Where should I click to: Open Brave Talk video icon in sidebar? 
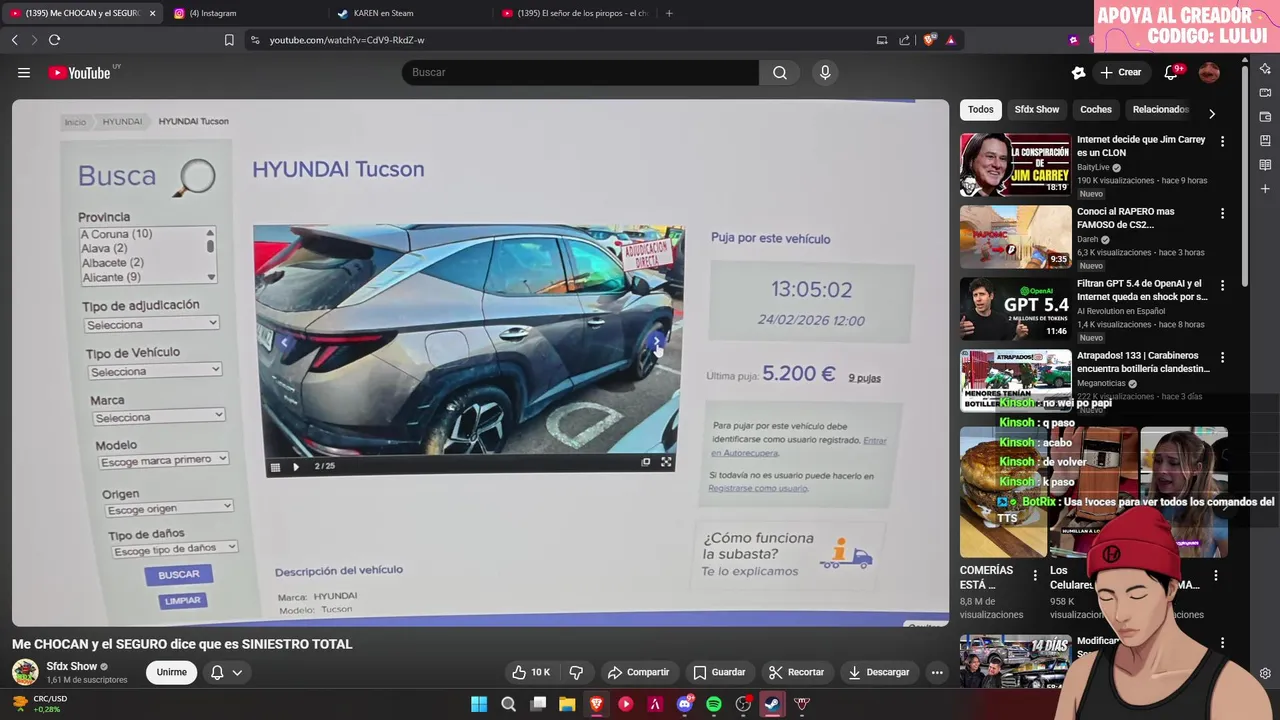1265,93
